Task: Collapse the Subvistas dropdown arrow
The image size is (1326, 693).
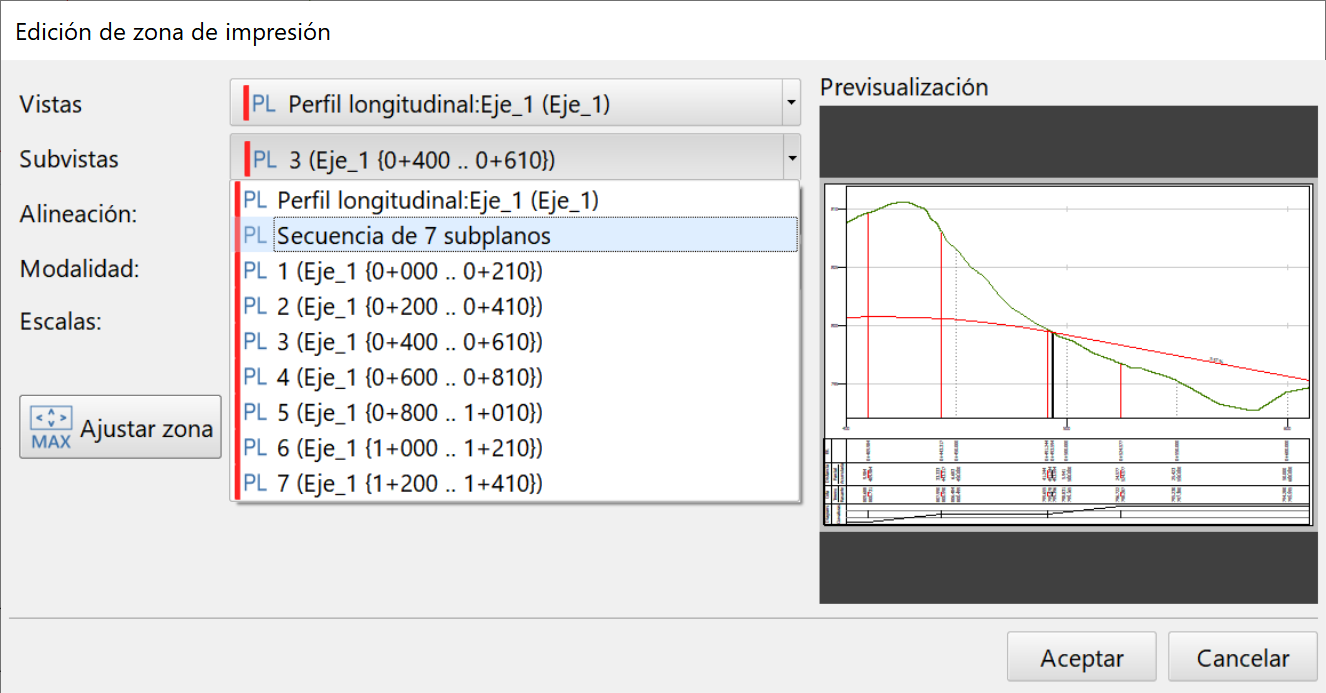Action: pos(790,158)
